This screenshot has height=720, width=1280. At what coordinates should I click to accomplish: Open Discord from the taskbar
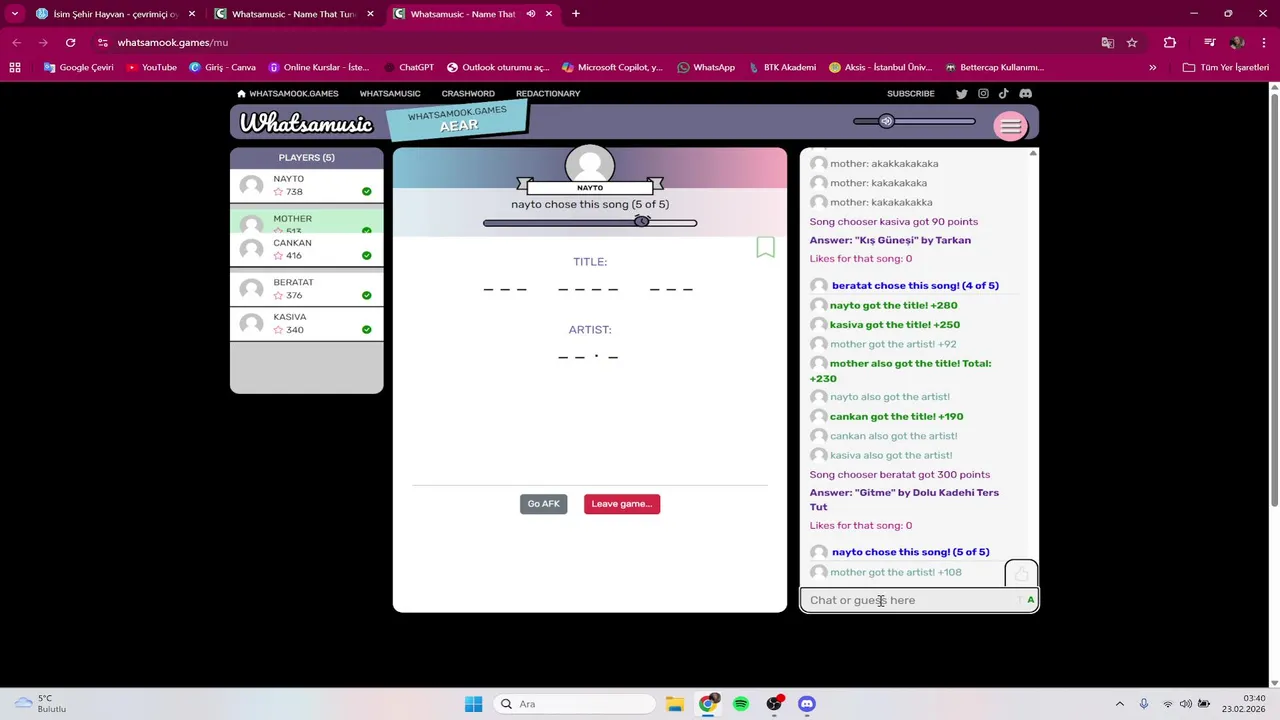click(807, 704)
